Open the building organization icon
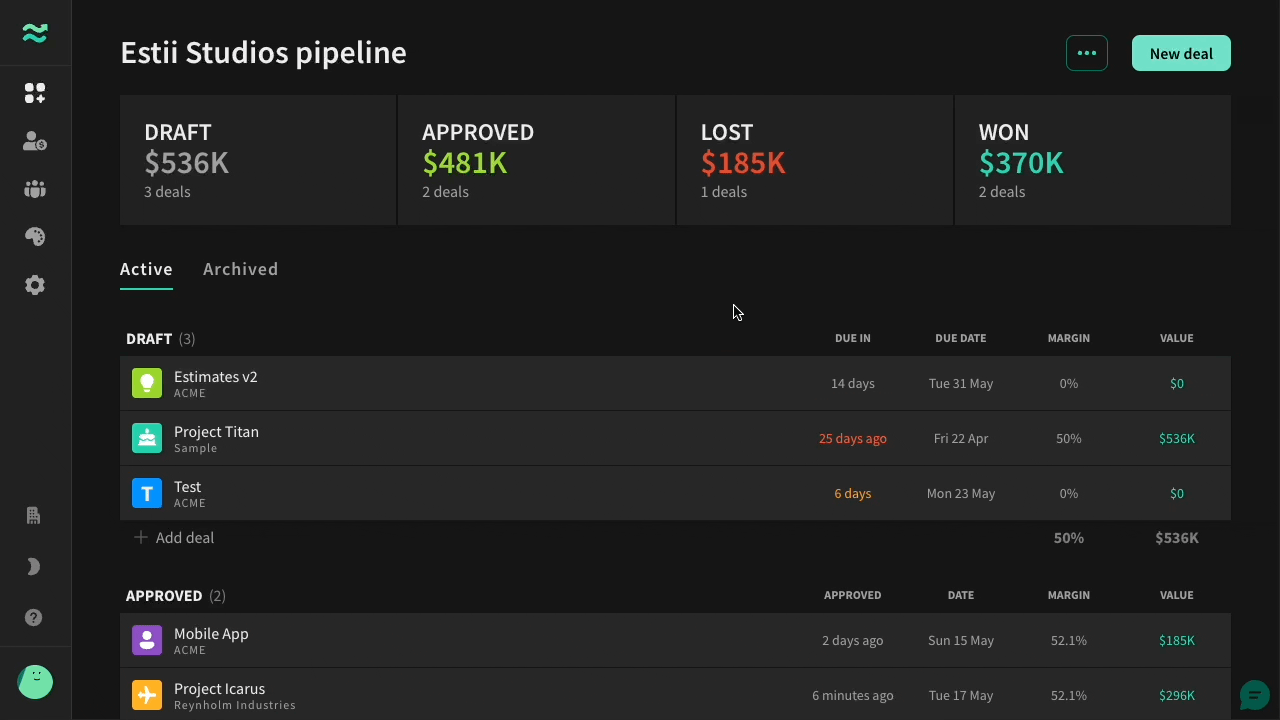1280x720 pixels. pos(33,516)
